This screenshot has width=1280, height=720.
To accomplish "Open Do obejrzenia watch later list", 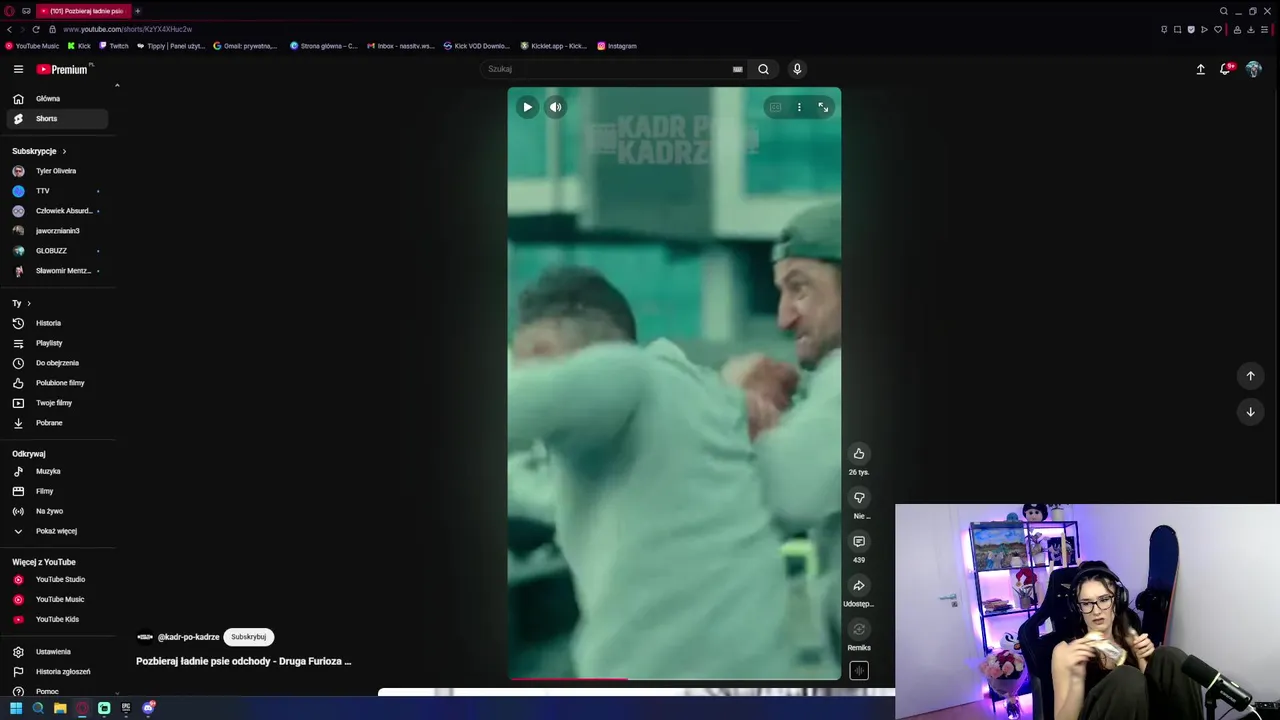I will tap(57, 363).
